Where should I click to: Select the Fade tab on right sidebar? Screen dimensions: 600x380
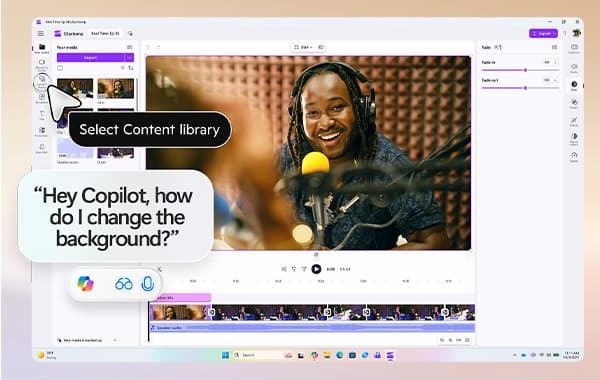tap(574, 86)
